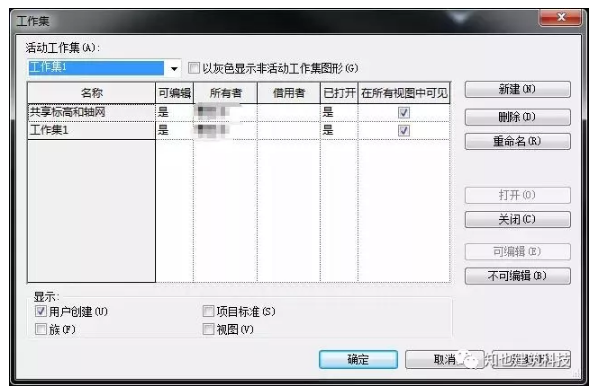Screen dimensions: 601x390
Task: Select the 共享标高和轴网 row name
Action: point(91,112)
